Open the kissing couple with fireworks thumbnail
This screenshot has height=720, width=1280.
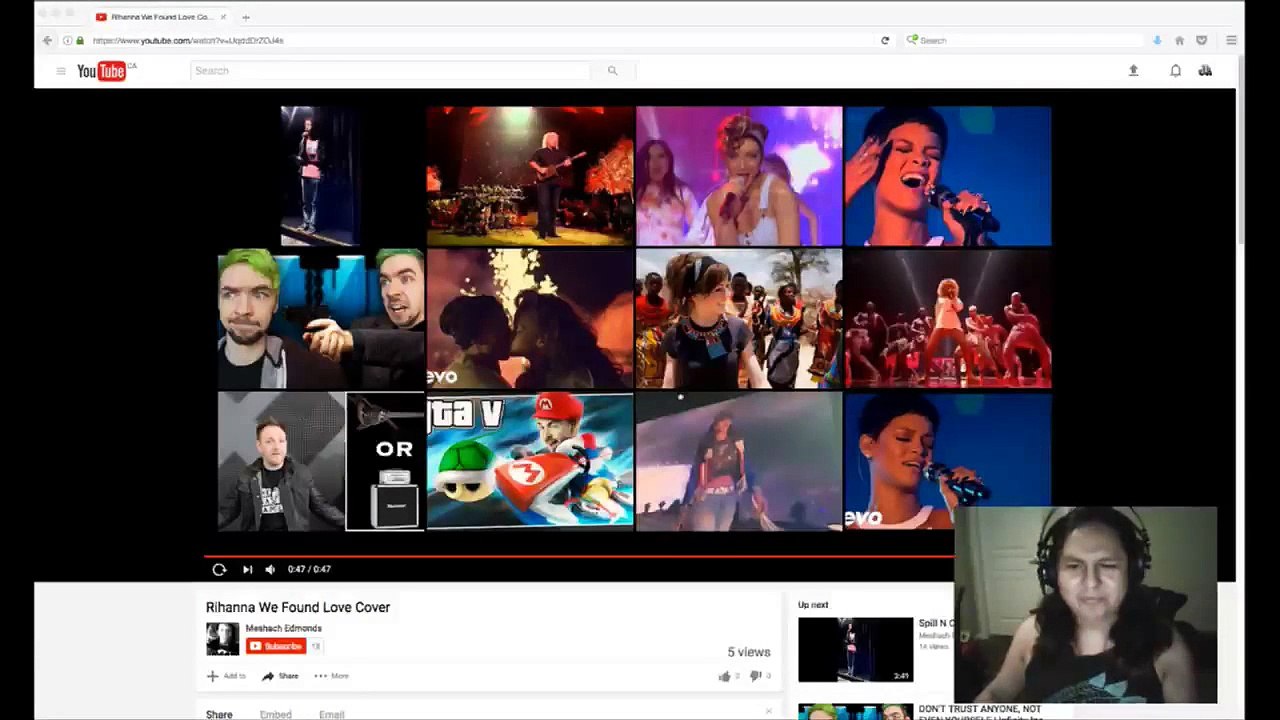(x=530, y=319)
